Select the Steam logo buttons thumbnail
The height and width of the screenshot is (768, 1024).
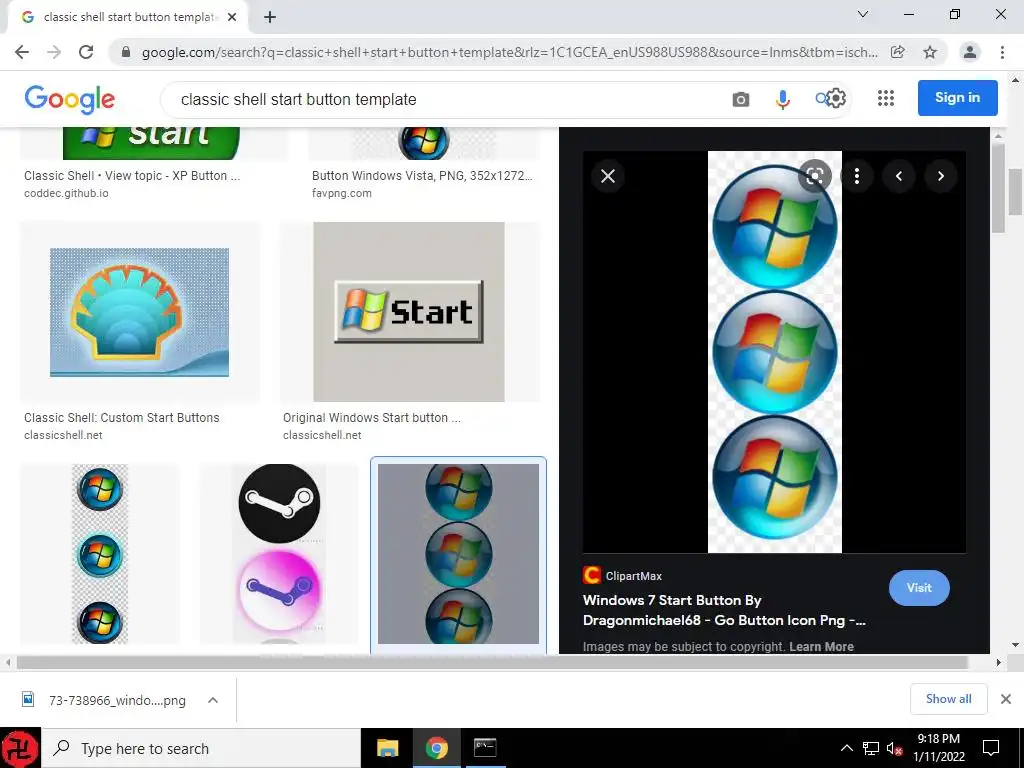click(280, 554)
